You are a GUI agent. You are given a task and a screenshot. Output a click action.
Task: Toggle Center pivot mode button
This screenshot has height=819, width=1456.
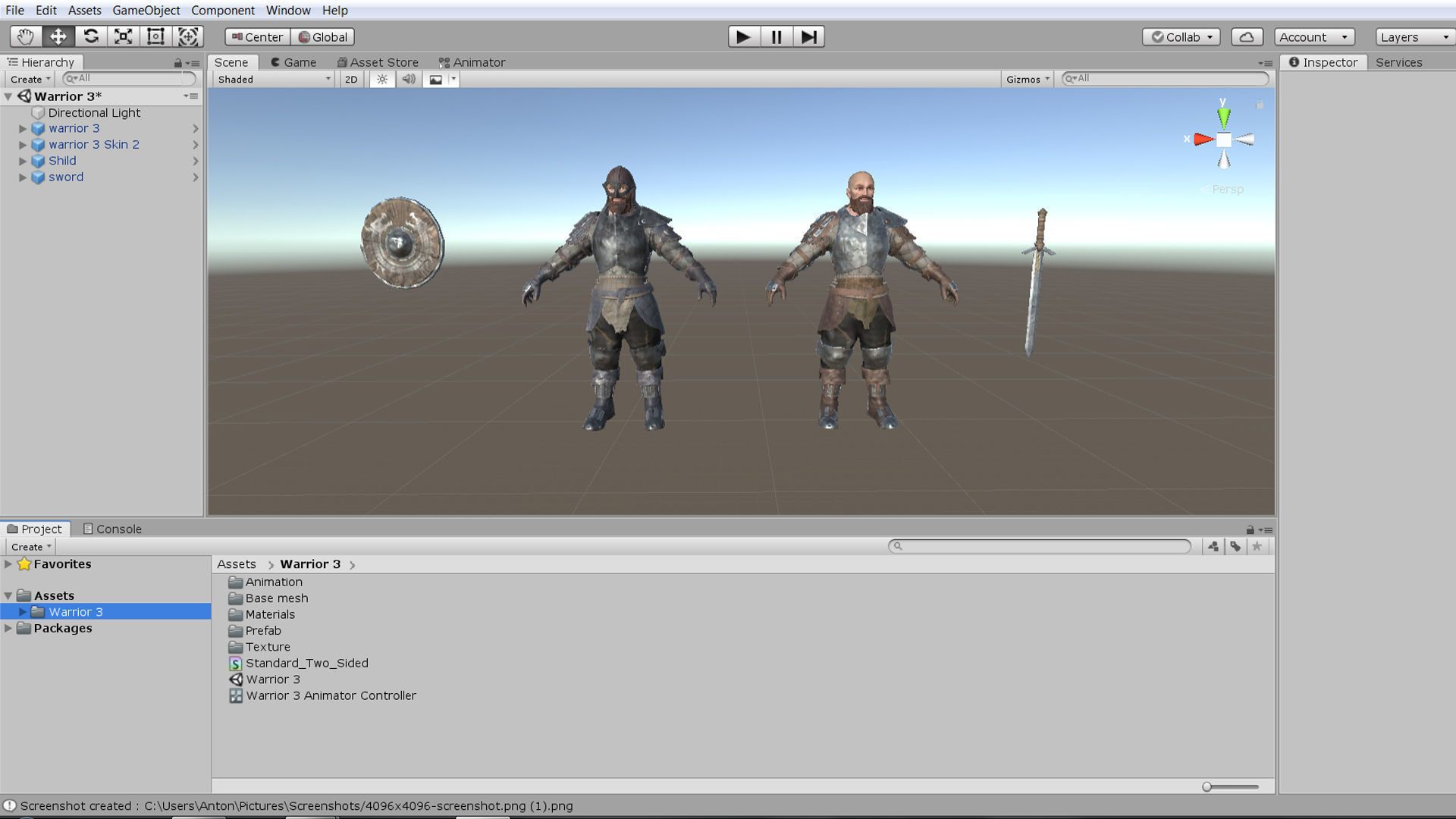click(257, 36)
